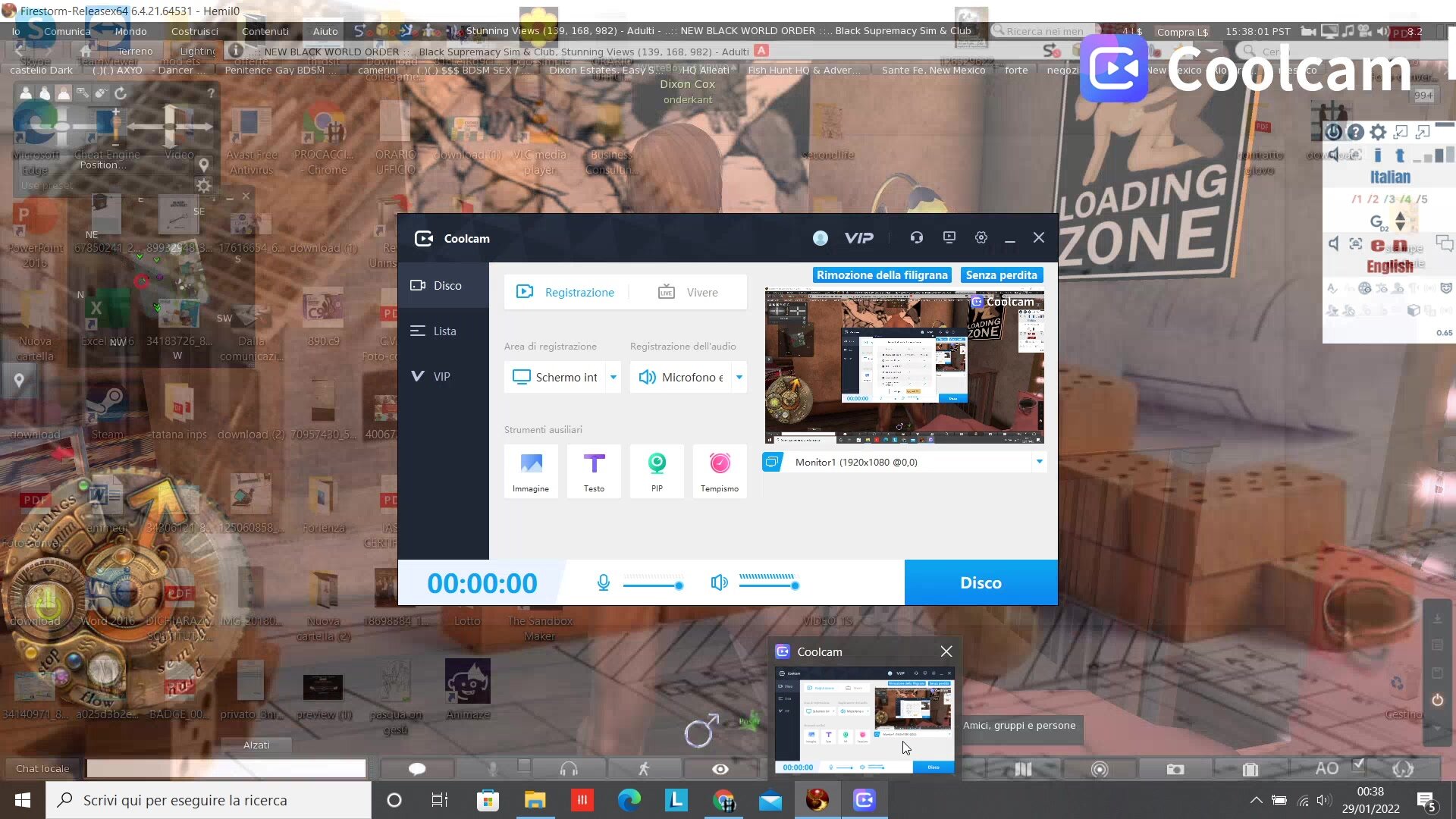Open Lista in the sidebar
The width and height of the screenshot is (1456, 819).
point(444,331)
